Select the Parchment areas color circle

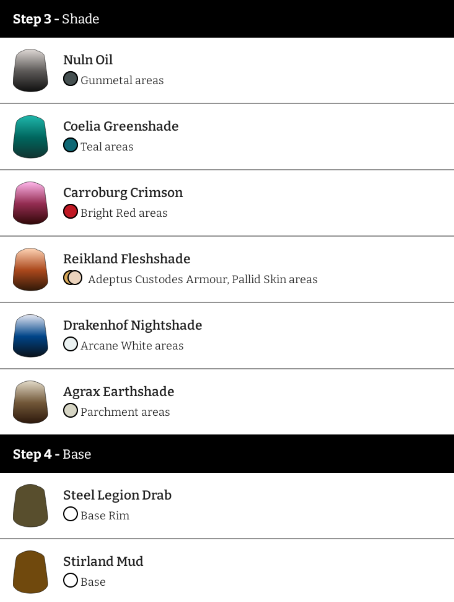coord(71,411)
